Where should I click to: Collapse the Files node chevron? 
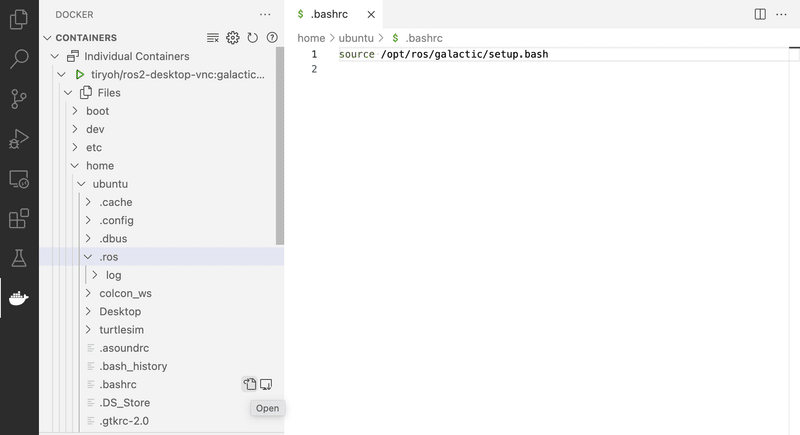pos(68,93)
